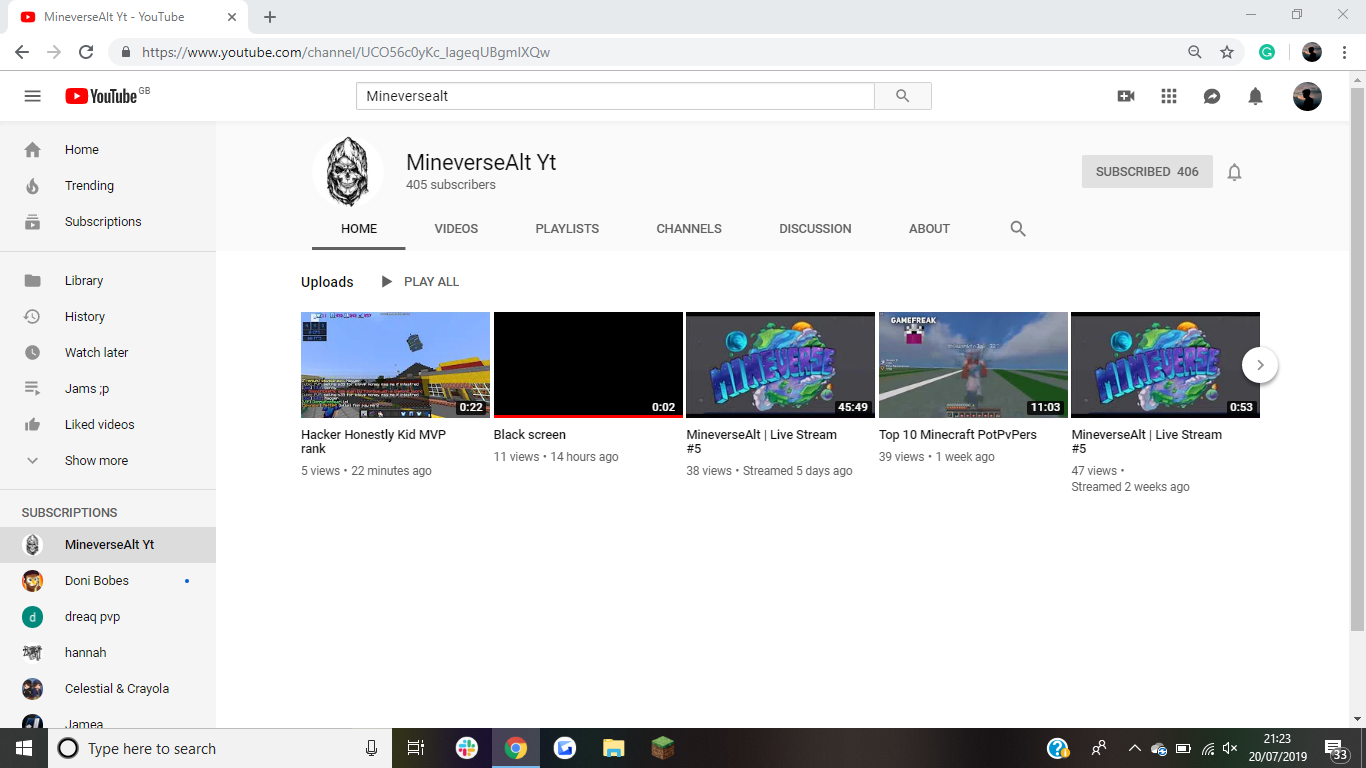Expand Show more in sidebar
Image resolution: width=1366 pixels, height=768 pixels.
108,461
